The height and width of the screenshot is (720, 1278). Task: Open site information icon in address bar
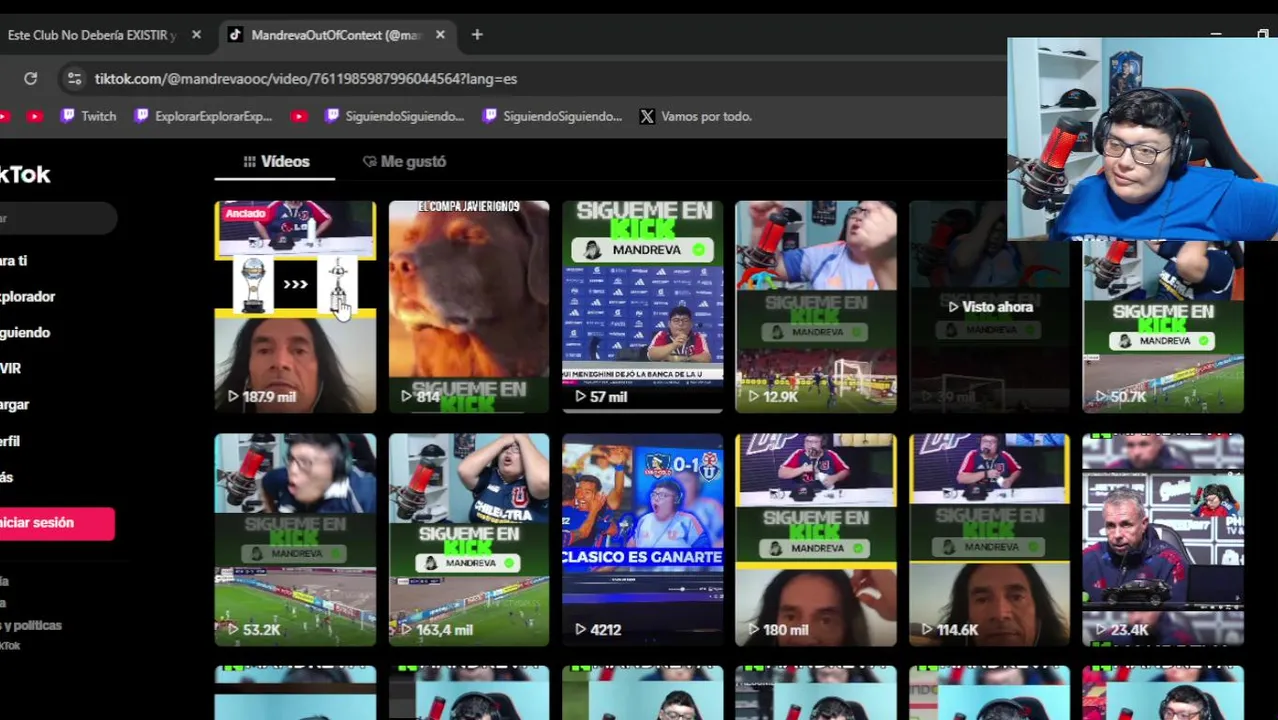pos(74,78)
